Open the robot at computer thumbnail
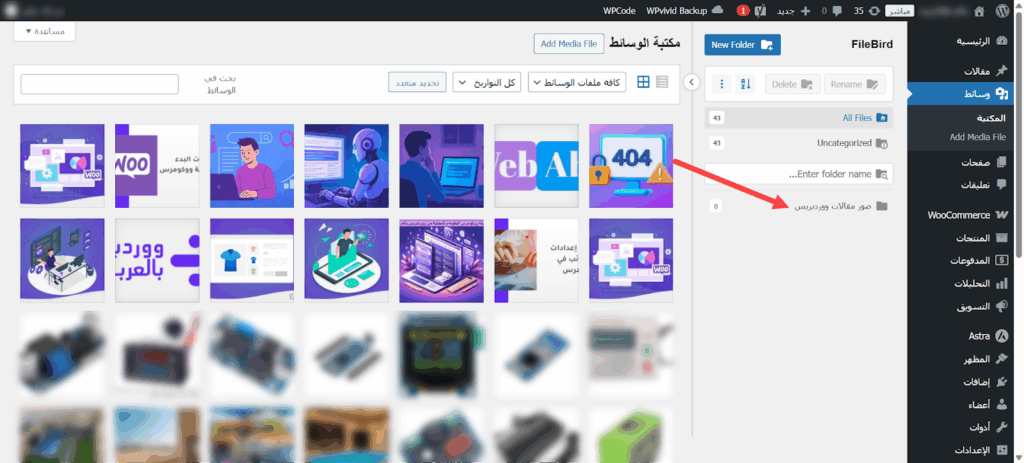This screenshot has height=463, width=1024. (x=347, y=166)
